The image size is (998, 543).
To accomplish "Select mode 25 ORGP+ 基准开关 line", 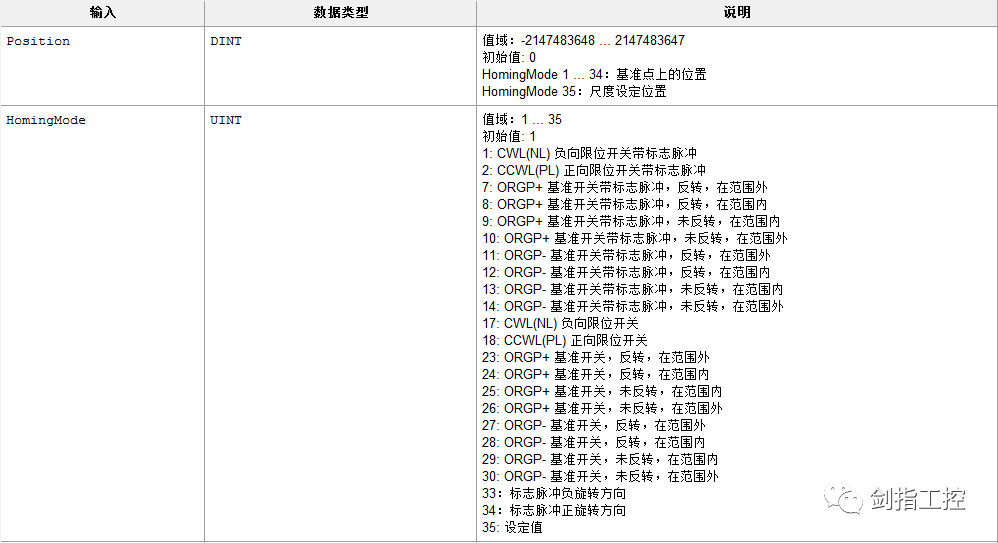I will pos(602,391).
